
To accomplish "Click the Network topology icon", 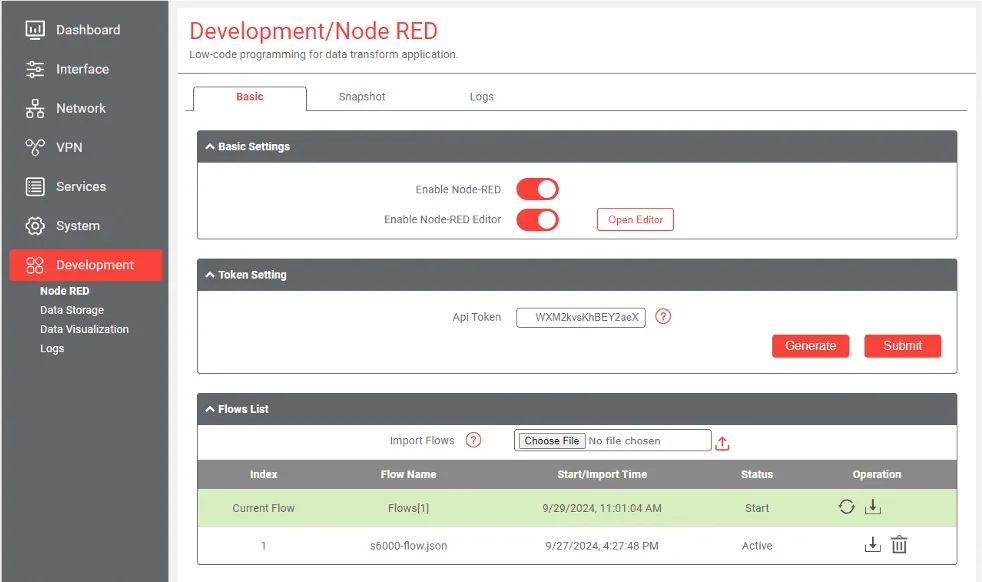I will click(x=35, y=108).
